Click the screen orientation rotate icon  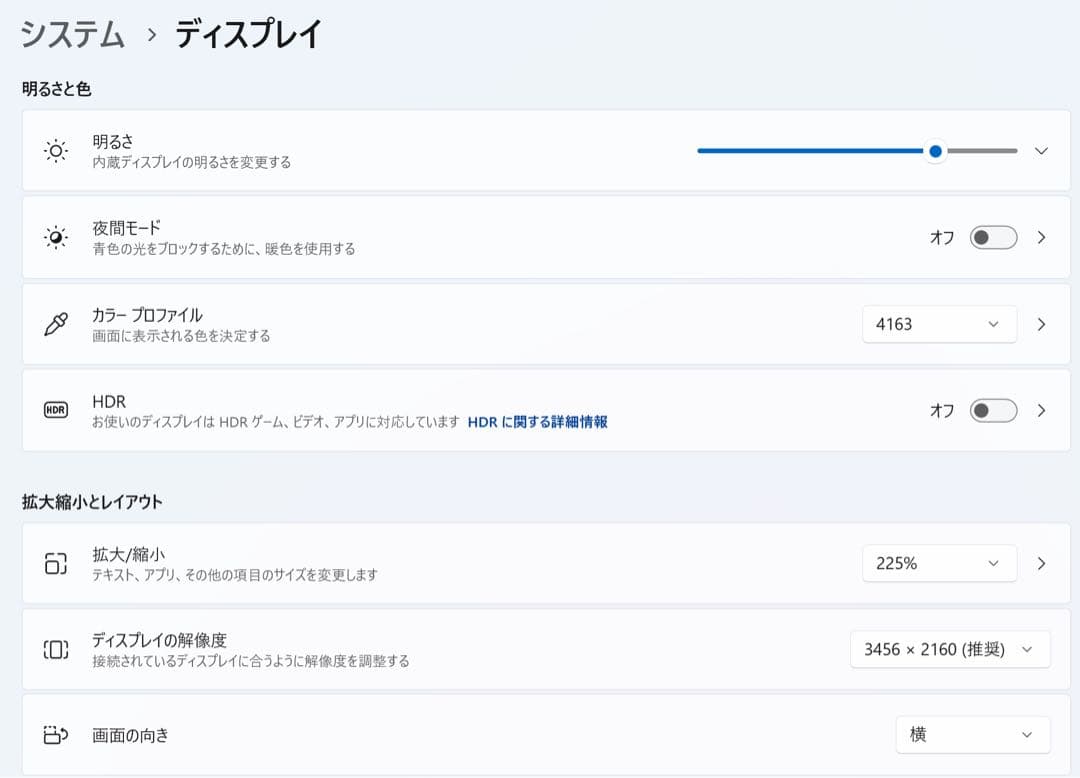[55, 734]
